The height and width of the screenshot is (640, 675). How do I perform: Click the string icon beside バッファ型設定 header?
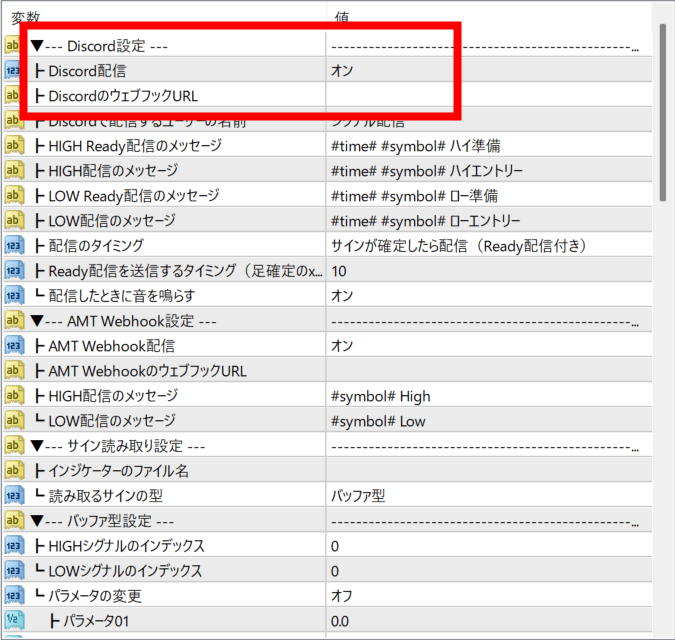tap(14, 520)
